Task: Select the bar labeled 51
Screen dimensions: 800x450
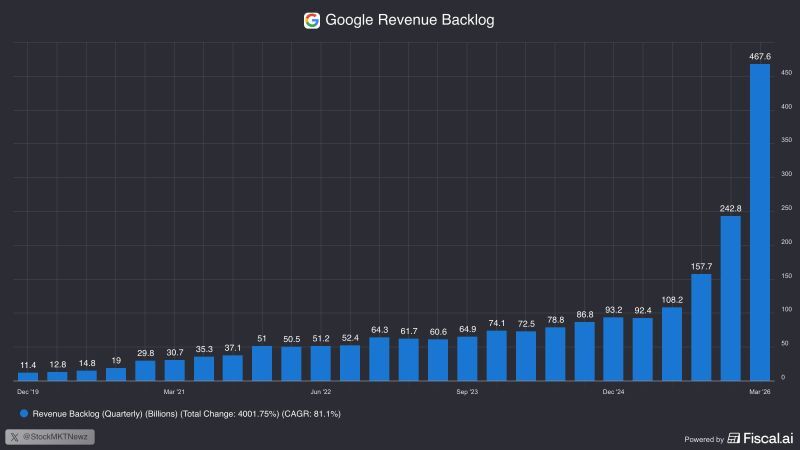Action: click(262, 363)
